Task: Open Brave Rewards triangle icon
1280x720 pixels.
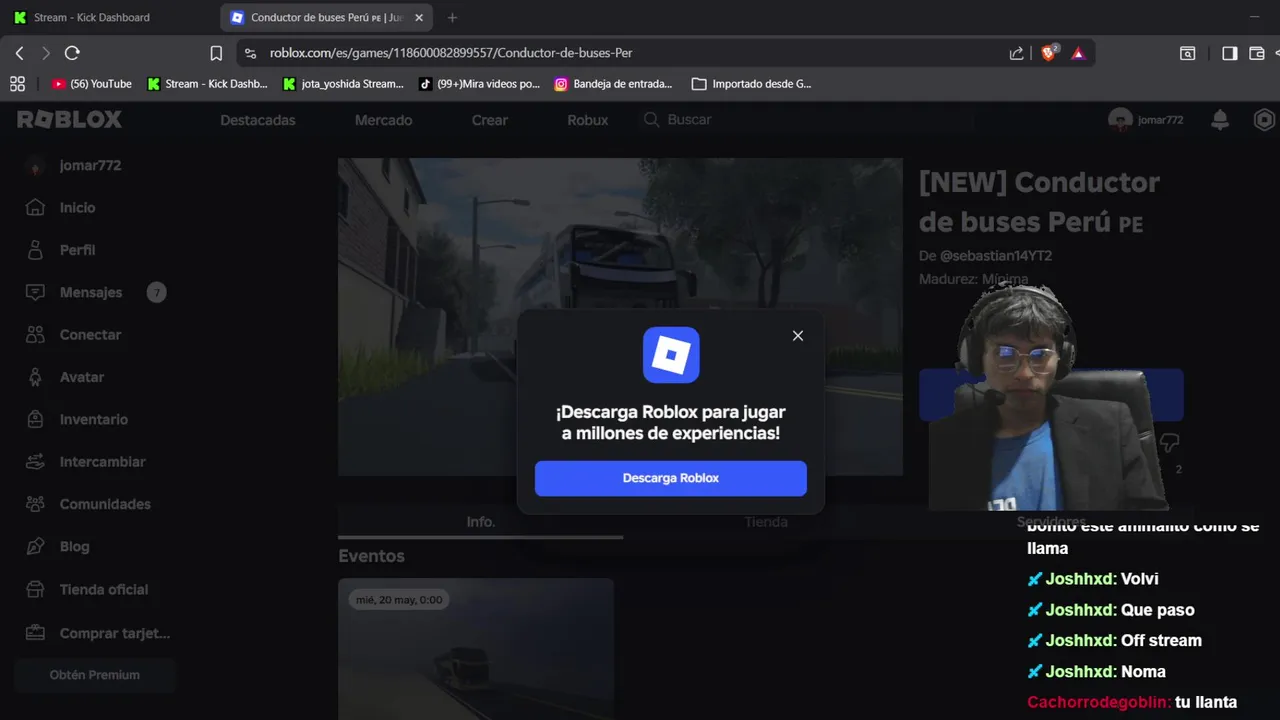Action: (1078, 53)
